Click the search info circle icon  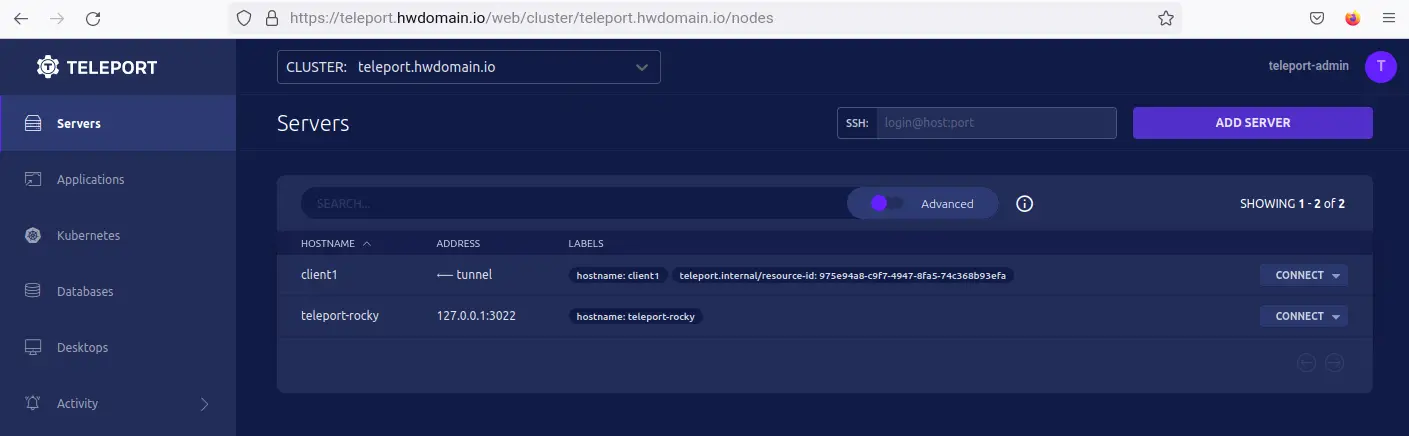[1024, 203]
